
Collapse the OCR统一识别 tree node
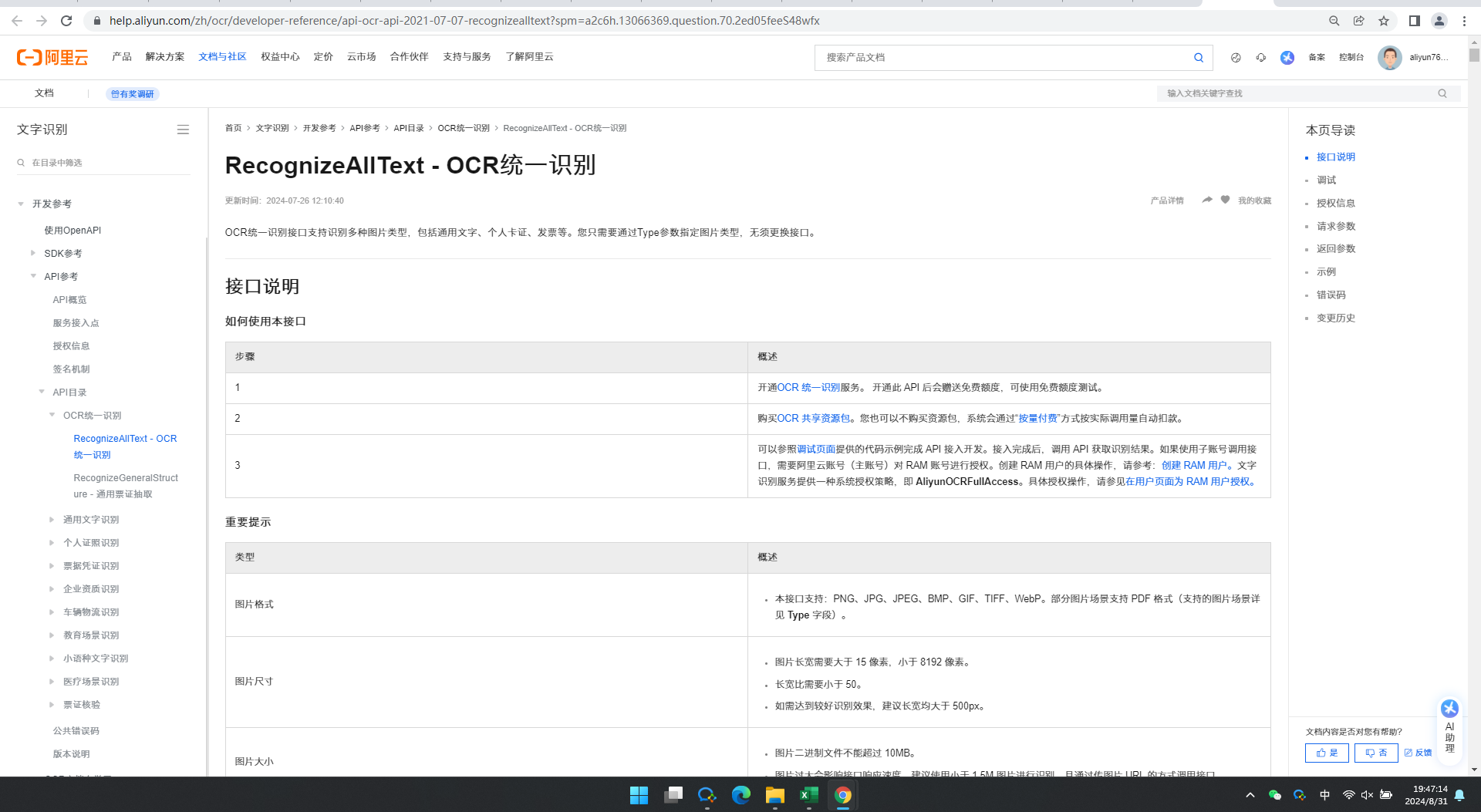pos(52,415)
